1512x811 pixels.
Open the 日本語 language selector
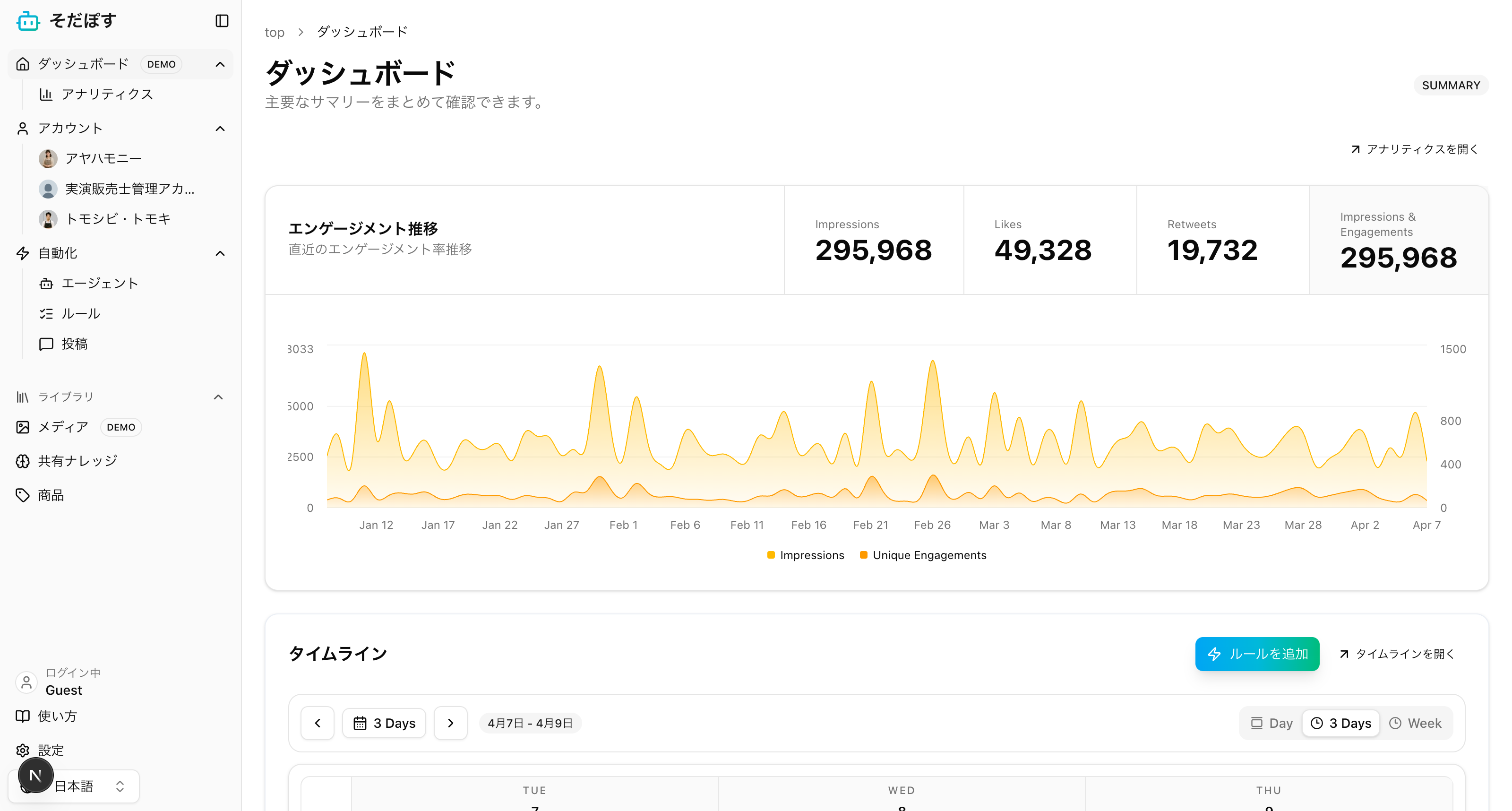coord(75,786)
